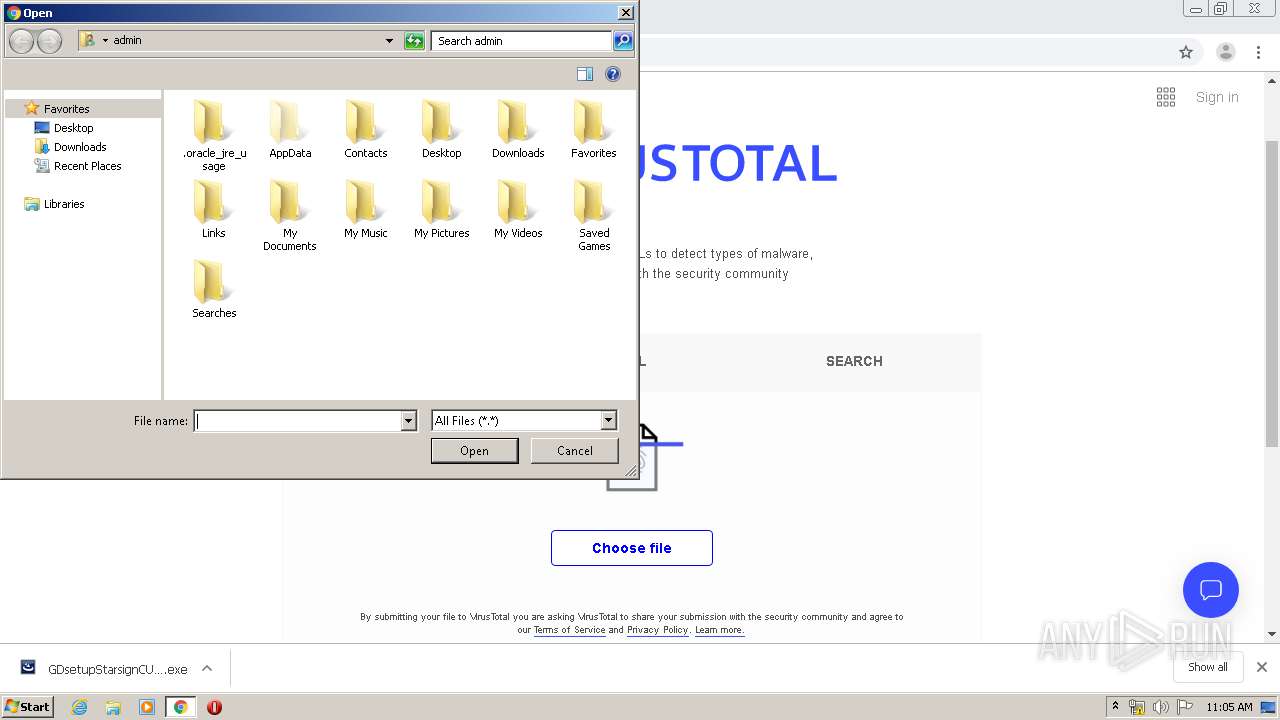Open the Links folder

coord(214,209)
